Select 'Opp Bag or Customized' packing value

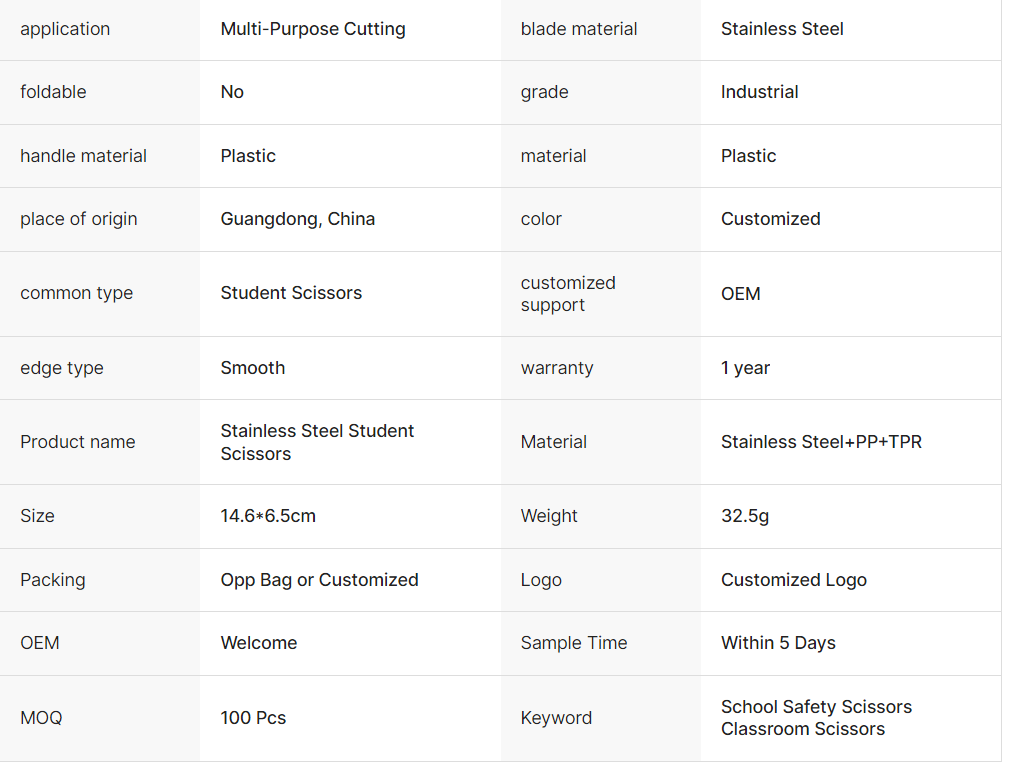click(319, 580)
